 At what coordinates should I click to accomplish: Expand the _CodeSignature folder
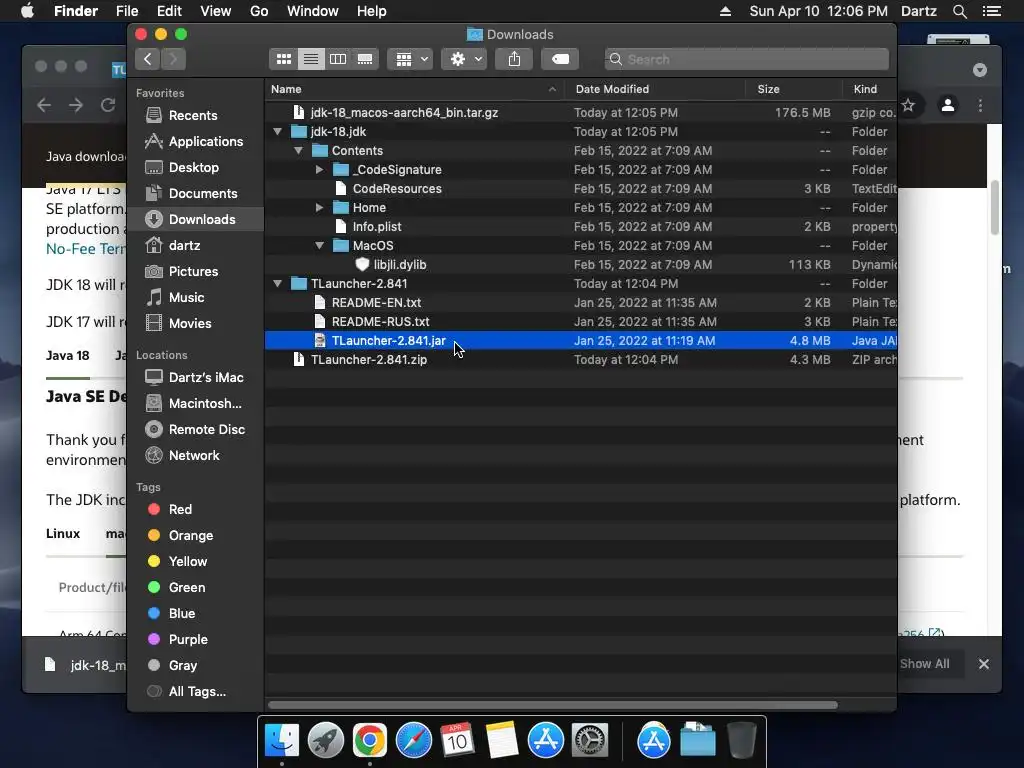coord(319,170)
